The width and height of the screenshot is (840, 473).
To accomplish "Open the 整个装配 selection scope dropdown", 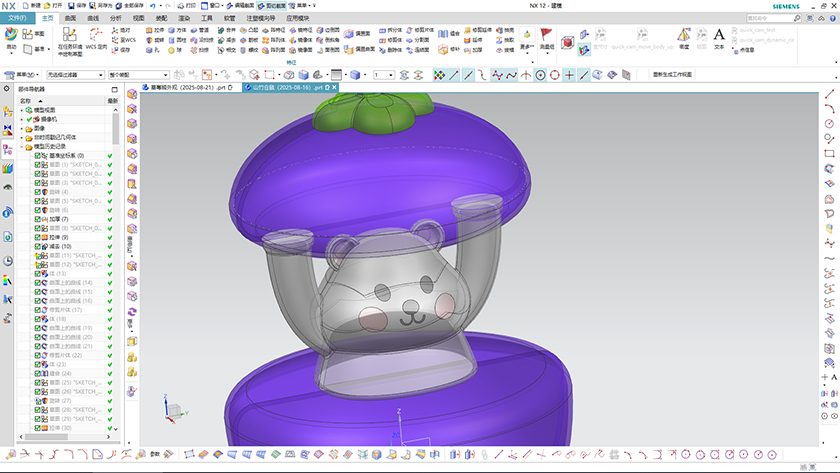I will tap(136, 75).
